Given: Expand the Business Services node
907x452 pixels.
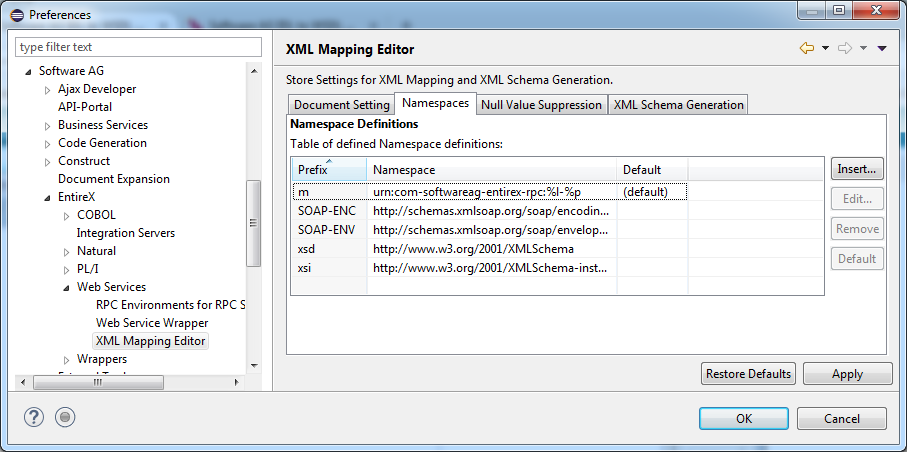Looking at the screenshot, I should (47, 126).
